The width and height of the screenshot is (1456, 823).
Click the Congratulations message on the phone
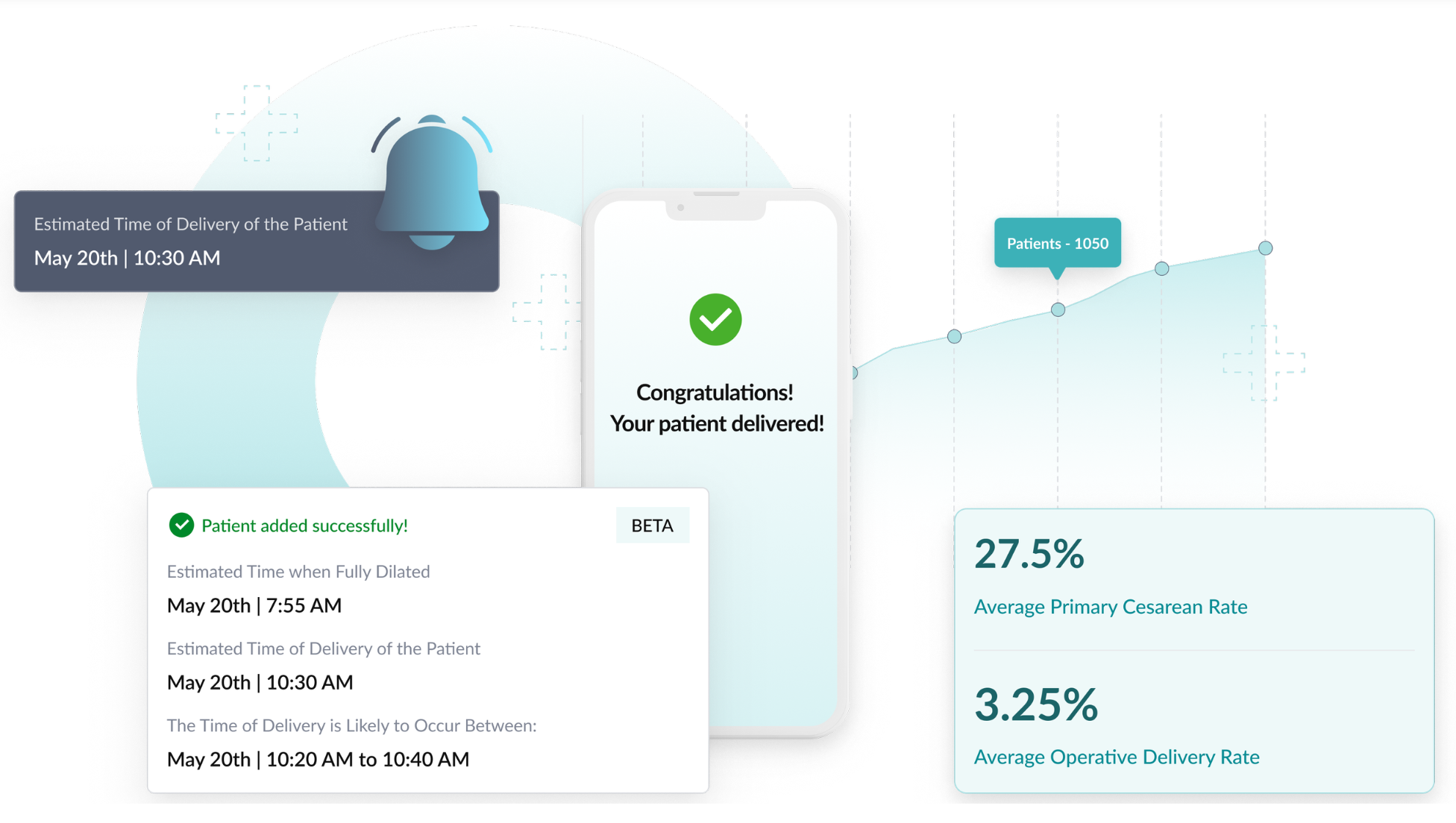tap(716, 408)
